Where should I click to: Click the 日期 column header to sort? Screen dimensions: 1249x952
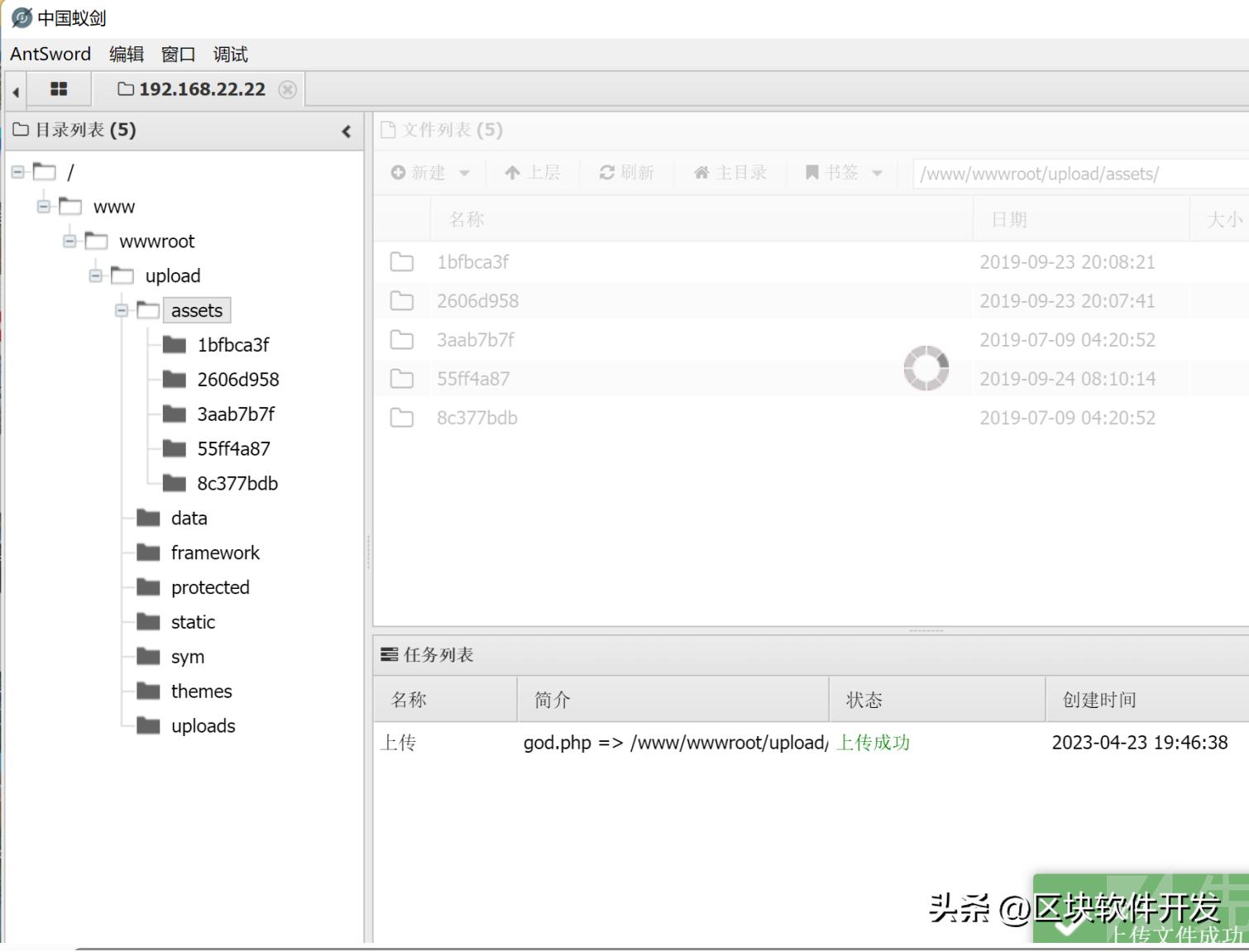point(1009,219)
